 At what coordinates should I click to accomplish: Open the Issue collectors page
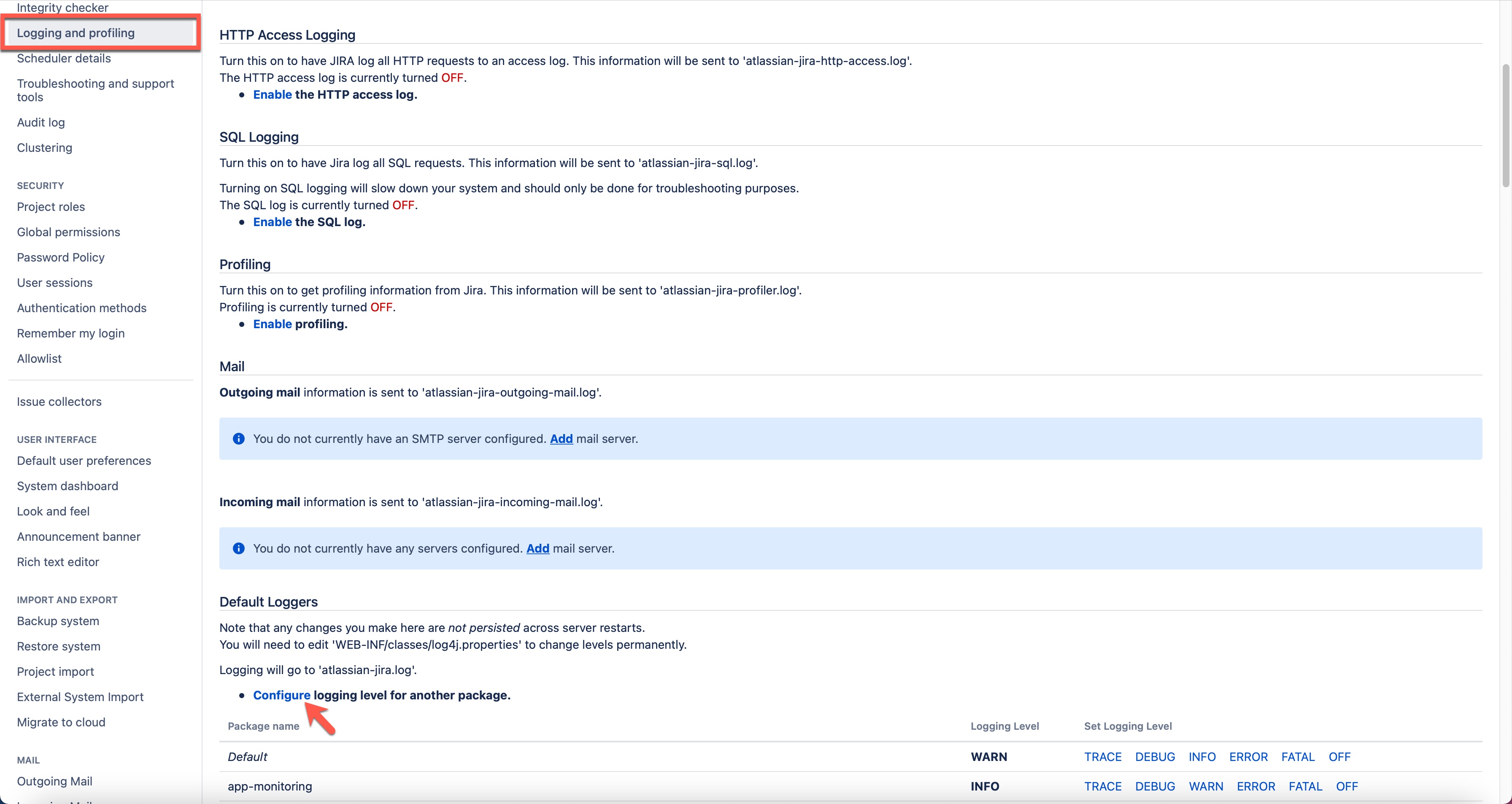point(59,402)
